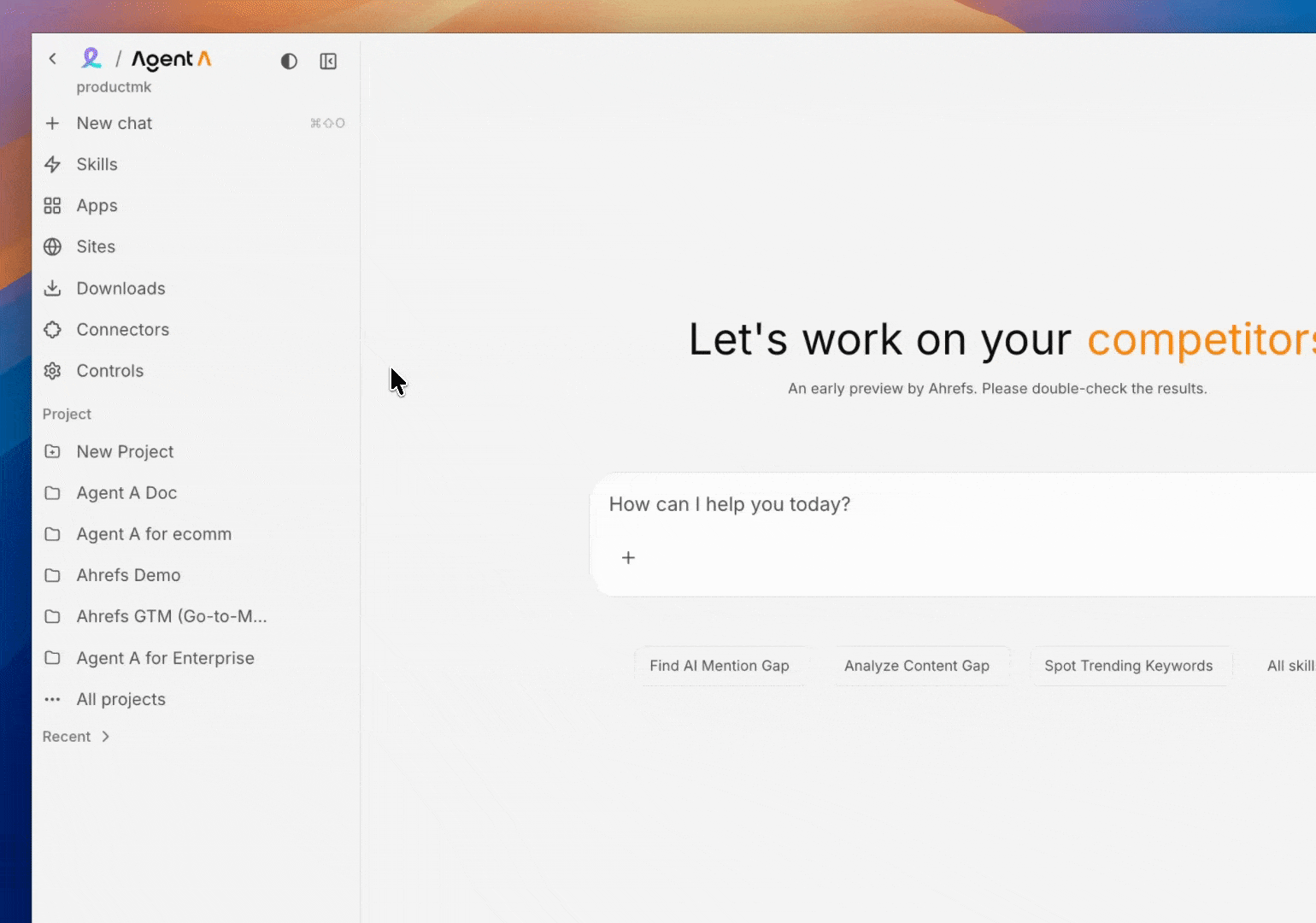Click the globe Sites icon
The image size is (1316, 923).
[52, 247]
